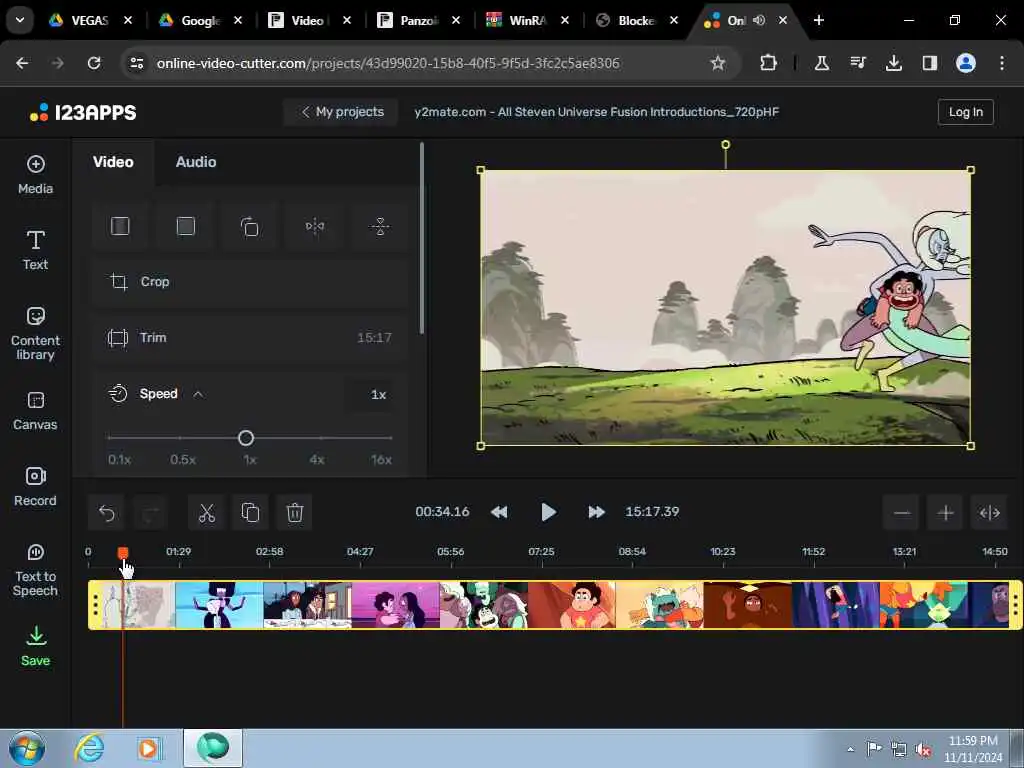Switch to the Audio tab
This screenshot has height=768, width=1024.
[196, 162]
